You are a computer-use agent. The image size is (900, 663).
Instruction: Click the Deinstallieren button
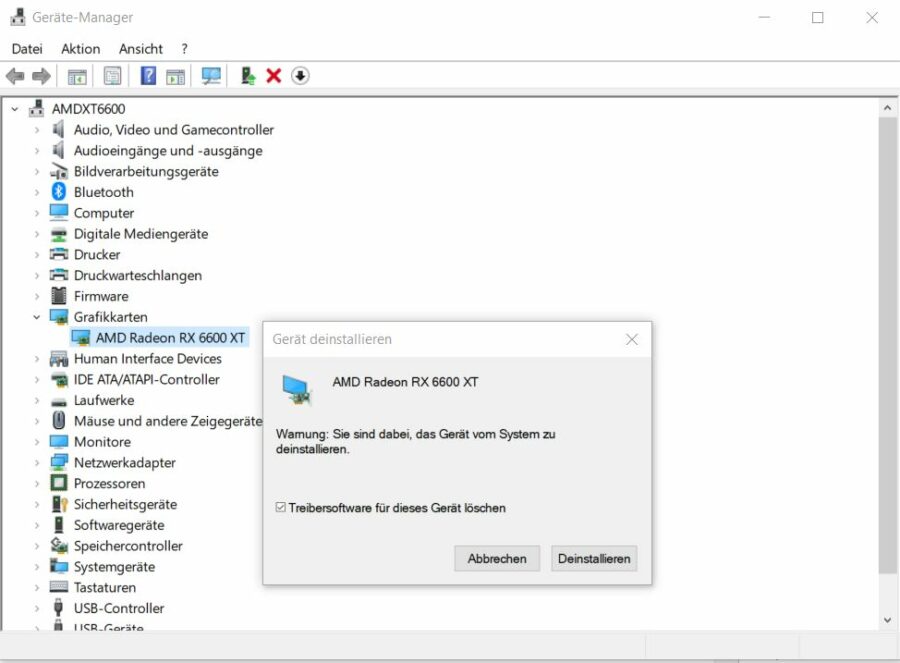click(594, 558)
